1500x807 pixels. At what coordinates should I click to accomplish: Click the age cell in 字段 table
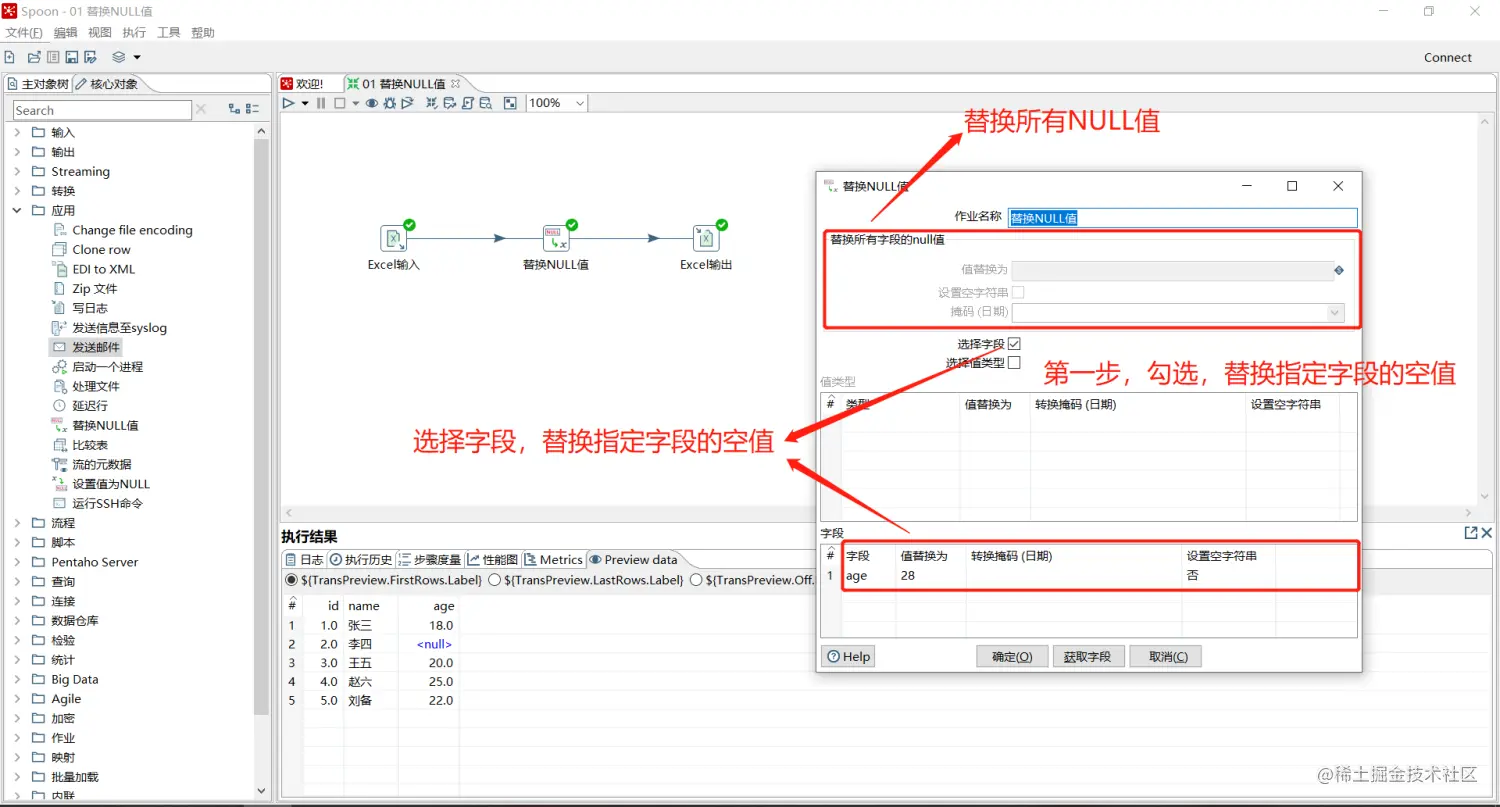click(x=868, y=576)
